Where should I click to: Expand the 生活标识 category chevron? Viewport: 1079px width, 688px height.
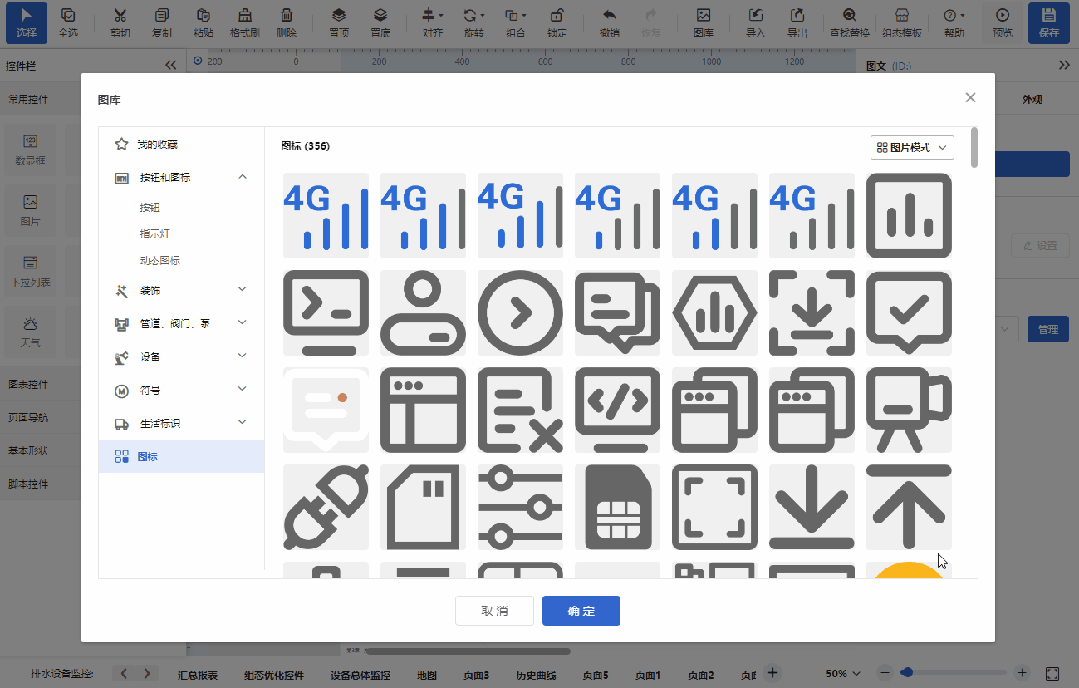[242, 422]
